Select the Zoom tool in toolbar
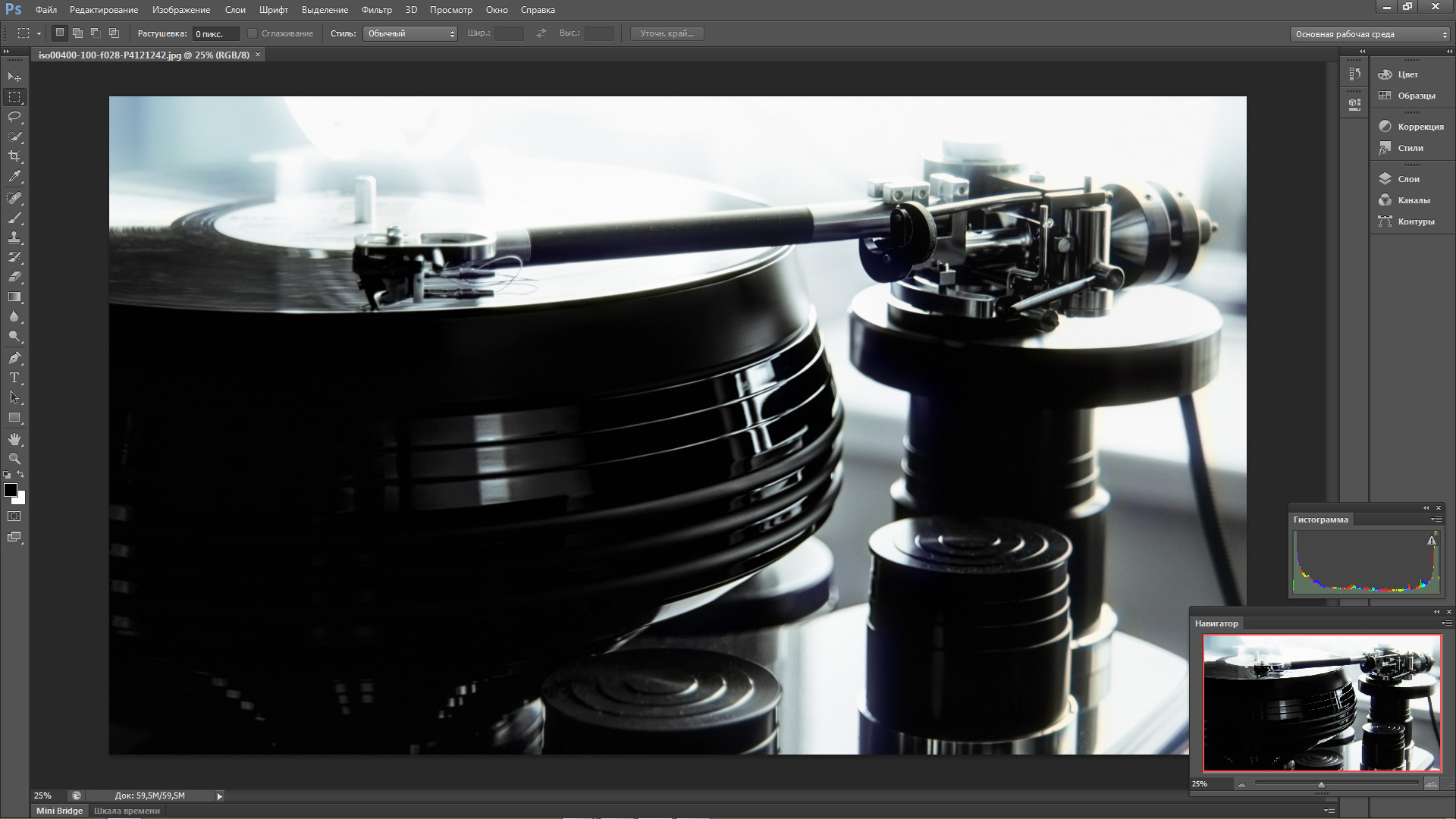Screen dimensions: 1456x819 tap(14, 459)
